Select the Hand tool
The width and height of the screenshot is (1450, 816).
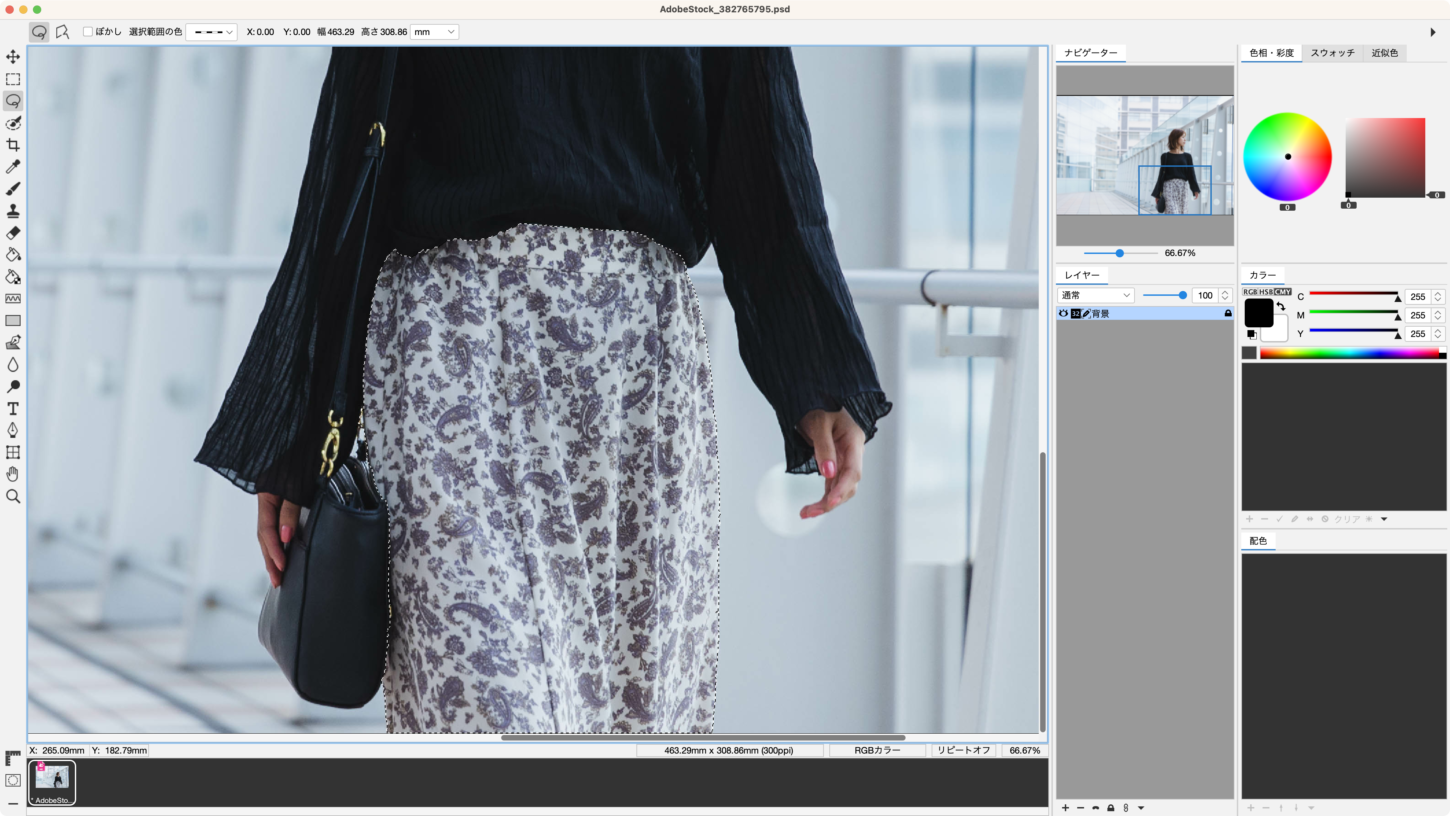click(13, 474)
